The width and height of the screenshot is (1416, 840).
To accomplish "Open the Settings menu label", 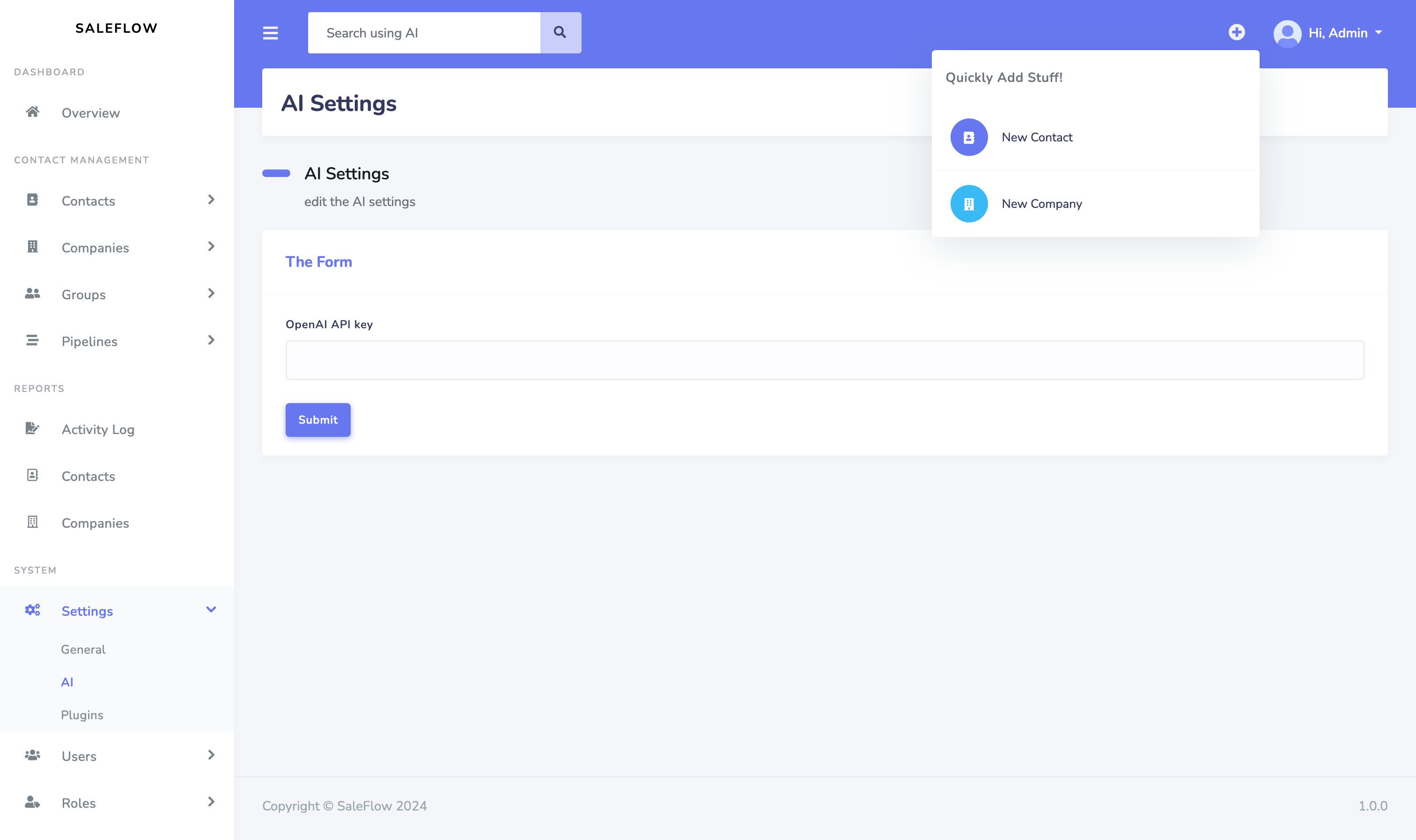I will 87,612.
